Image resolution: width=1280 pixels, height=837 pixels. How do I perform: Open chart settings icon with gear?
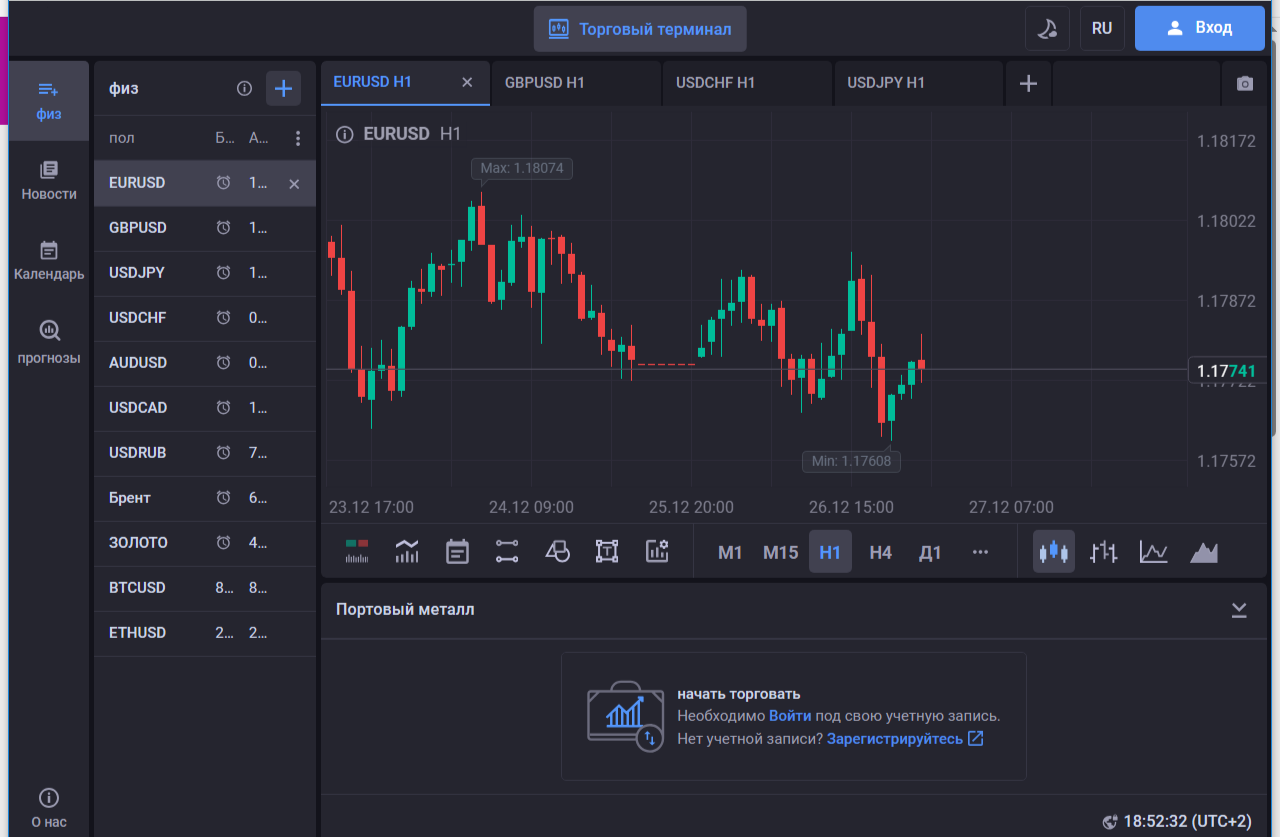point(657,552)
